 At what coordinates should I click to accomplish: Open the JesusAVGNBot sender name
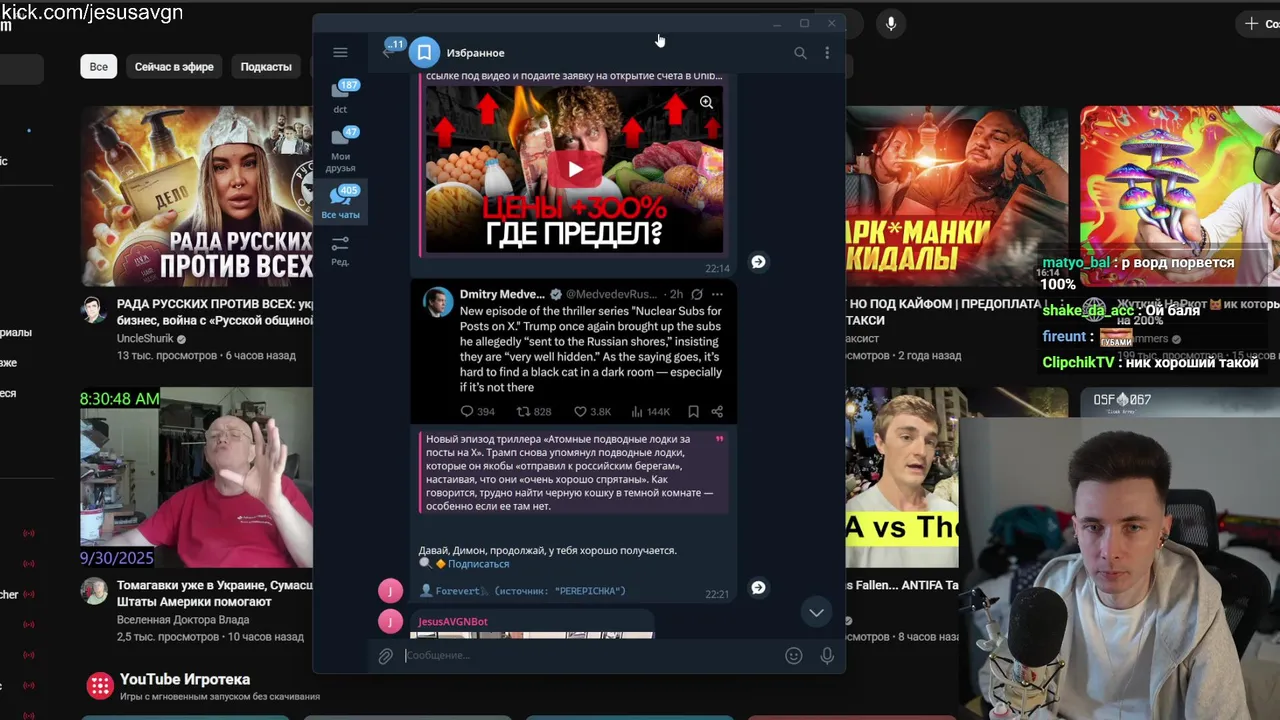(453, 622)
